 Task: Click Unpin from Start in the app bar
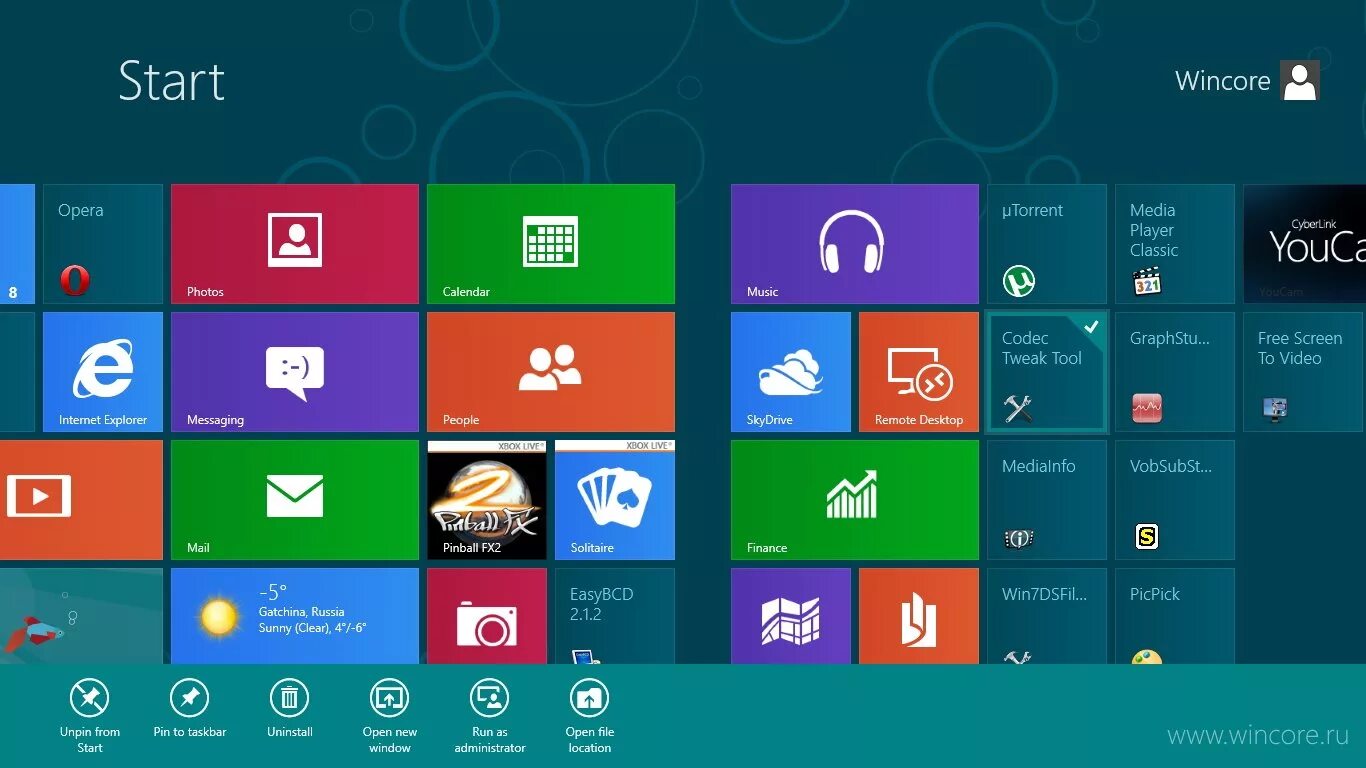tap(90, 715)
